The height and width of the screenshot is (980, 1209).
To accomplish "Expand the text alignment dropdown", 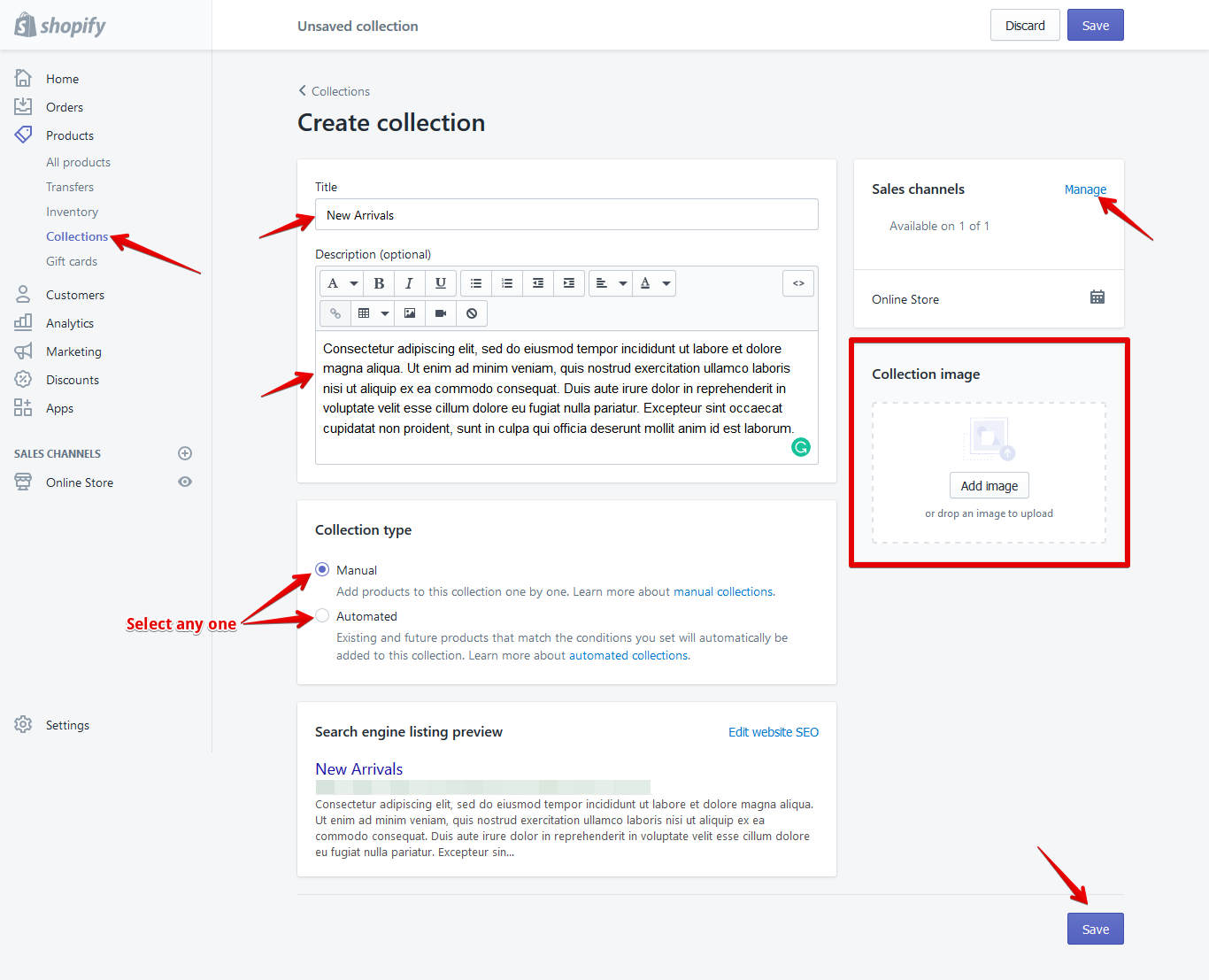I will pyautogui.click(x=611, y=283).
